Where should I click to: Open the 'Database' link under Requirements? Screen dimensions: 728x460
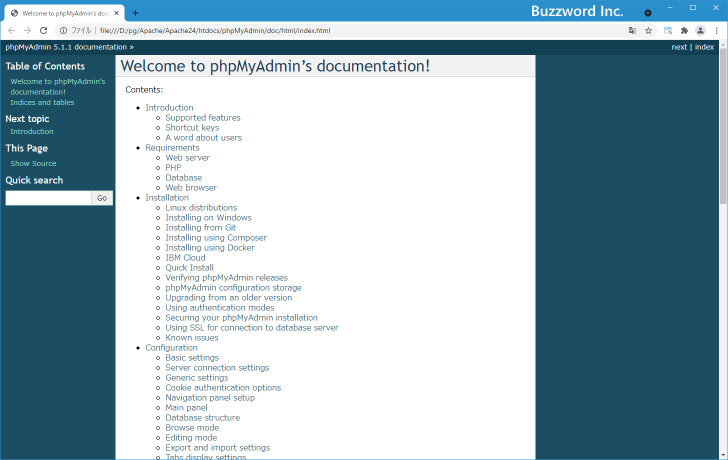click(x=184, y=178)
